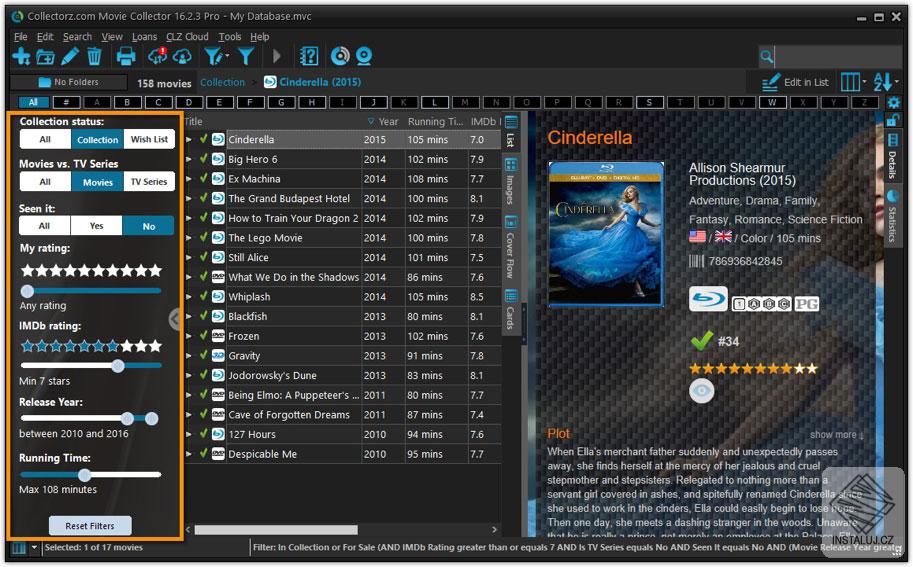This screenshot has height=567, width=913.
Task: Click the layout icon in the status bar
Action: 19,548
